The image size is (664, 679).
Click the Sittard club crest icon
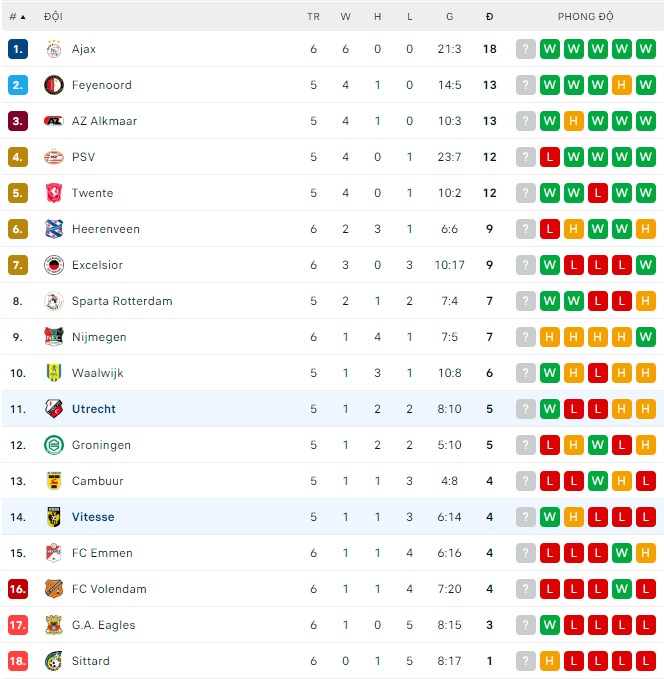[x=54, y=661]
